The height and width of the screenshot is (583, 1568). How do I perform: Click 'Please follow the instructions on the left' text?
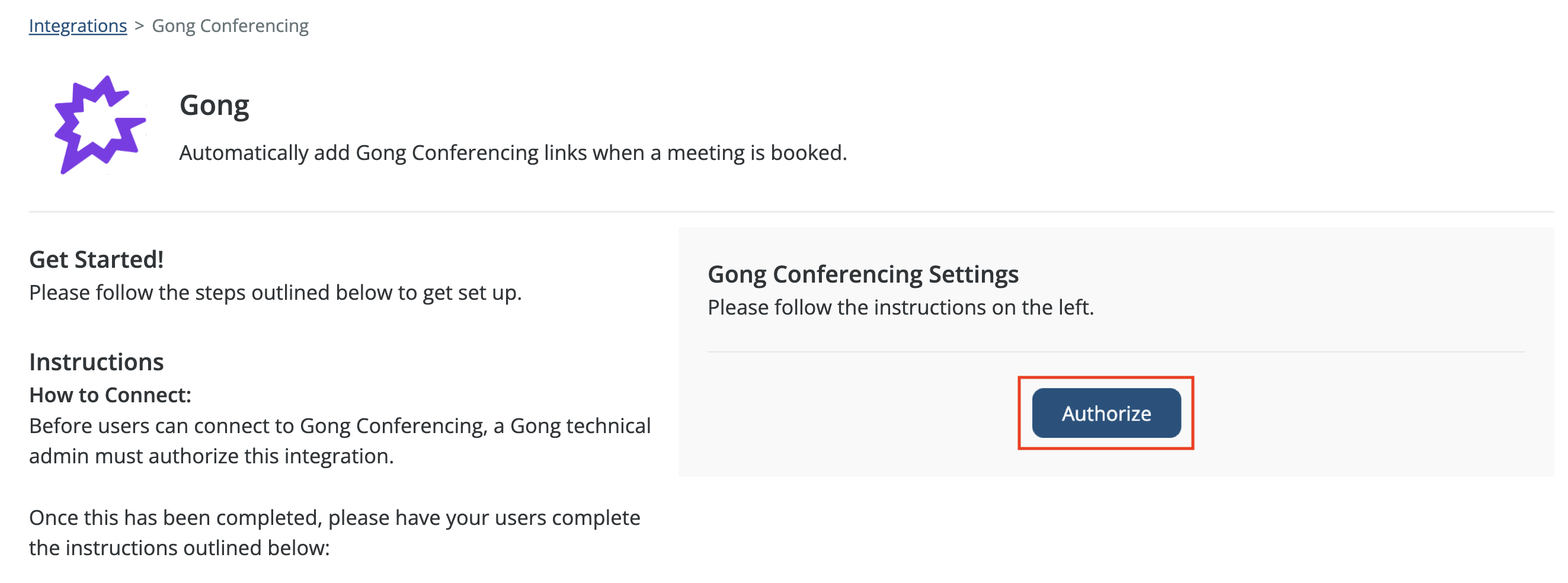(900, 307)
